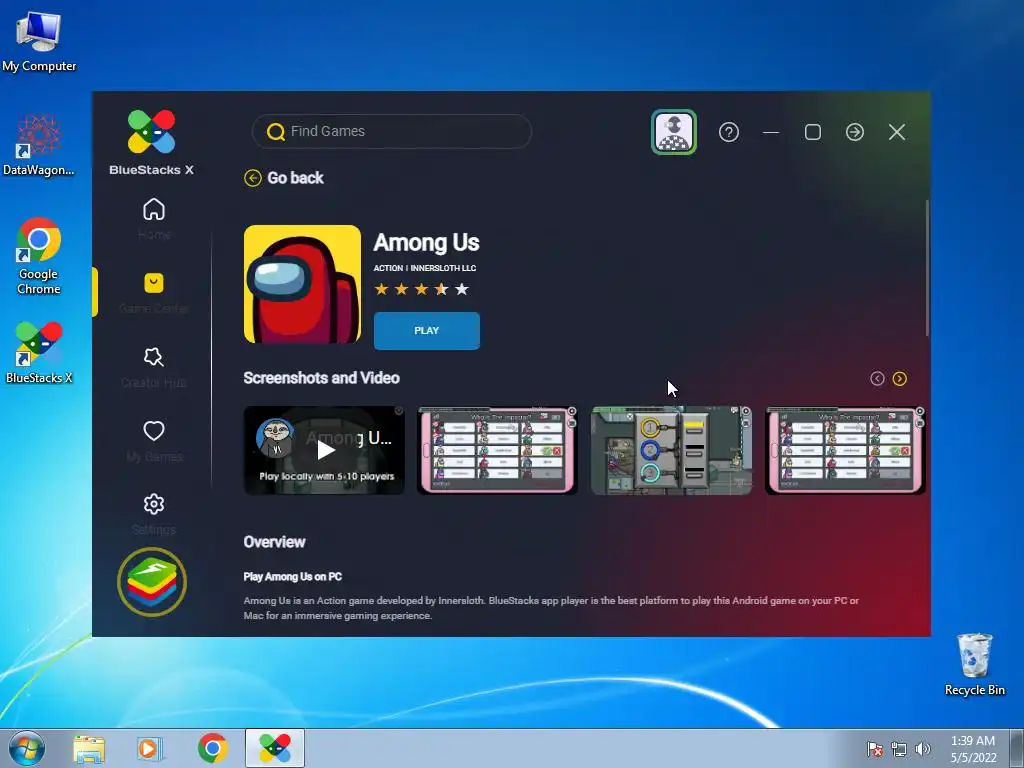Select the DataWagon desktop shortcut
The width and height of the screenshot is (1024, 768).
click(x=39, y=145)
